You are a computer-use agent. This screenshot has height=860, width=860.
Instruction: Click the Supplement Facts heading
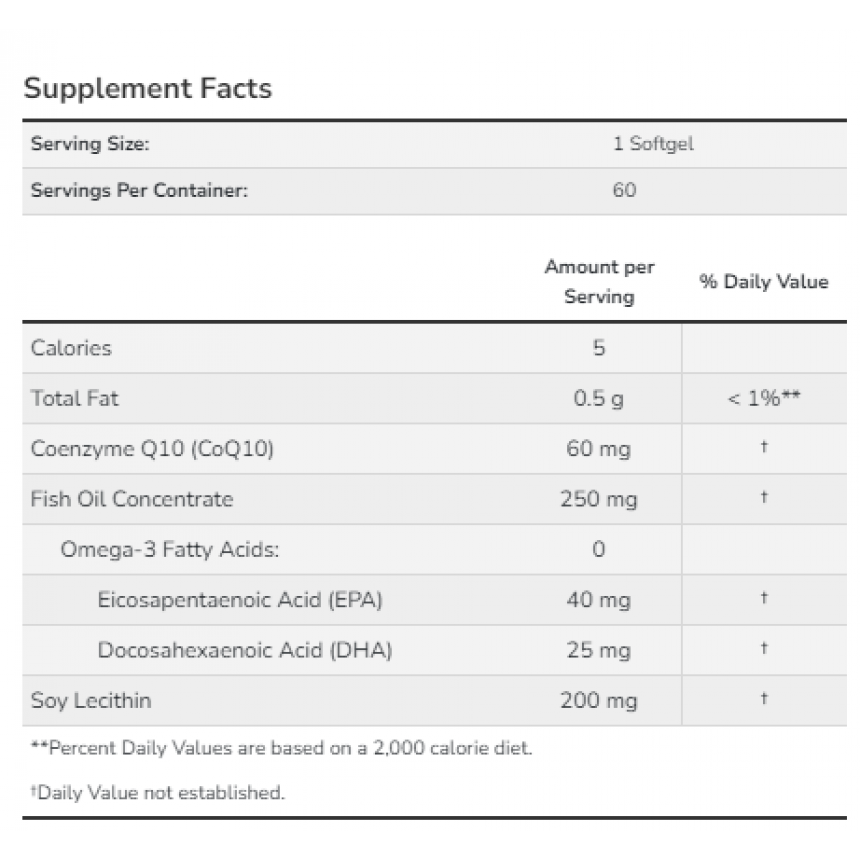(148, 88)
